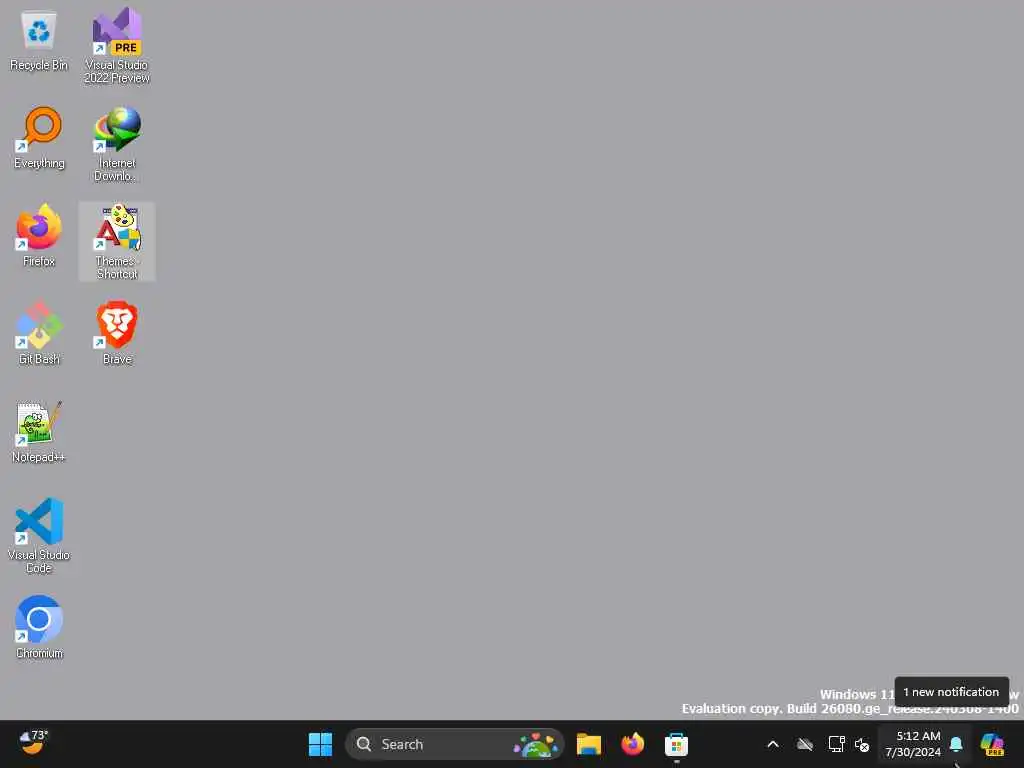The width and height of the screenshot is (1024, 768).
Task: Select the Themes Shortcut desktop icon
Action: coord(117,242)
